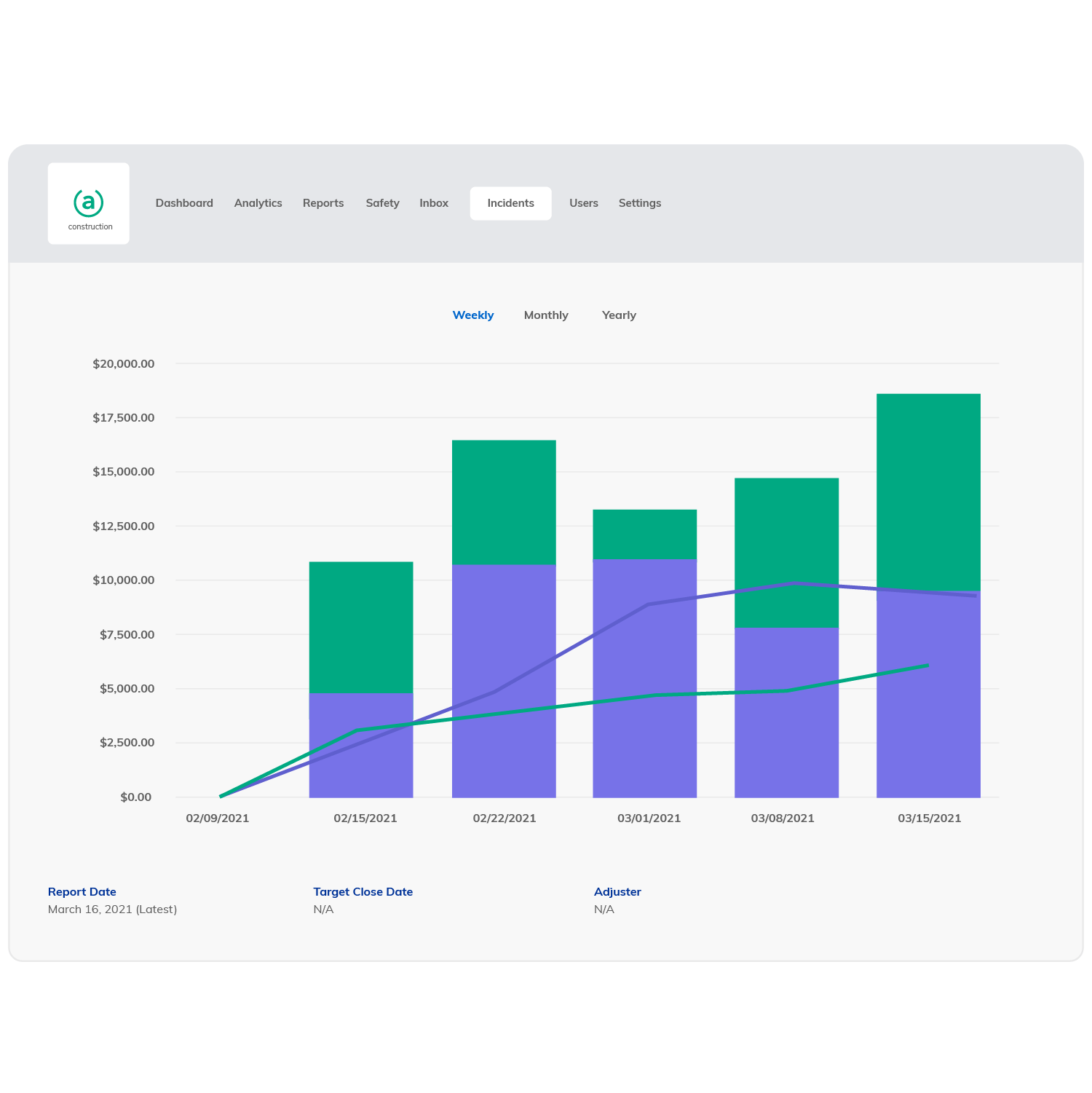Click the N/A under Target Close Date

tap(323, 909)
